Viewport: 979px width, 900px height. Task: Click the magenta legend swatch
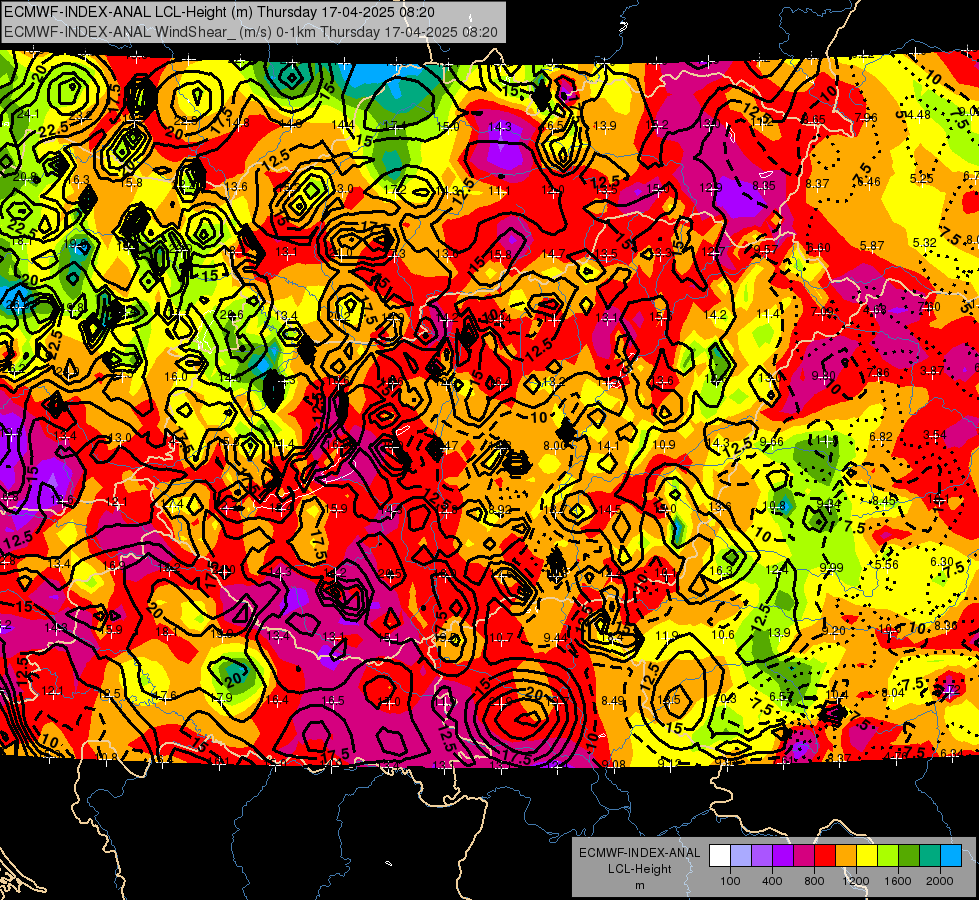804,856
